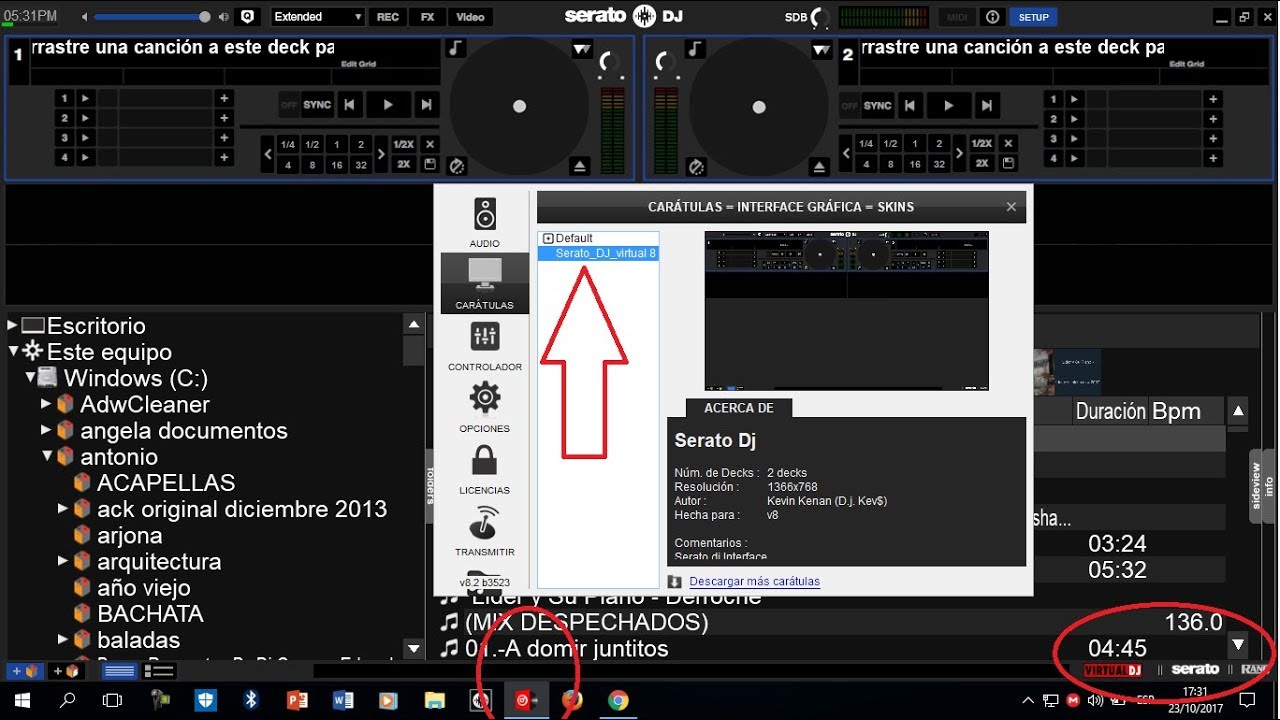Screen dimensions: 1280x720
Task: Toggle SYNC on deck 1
Action: coord(317,105)
